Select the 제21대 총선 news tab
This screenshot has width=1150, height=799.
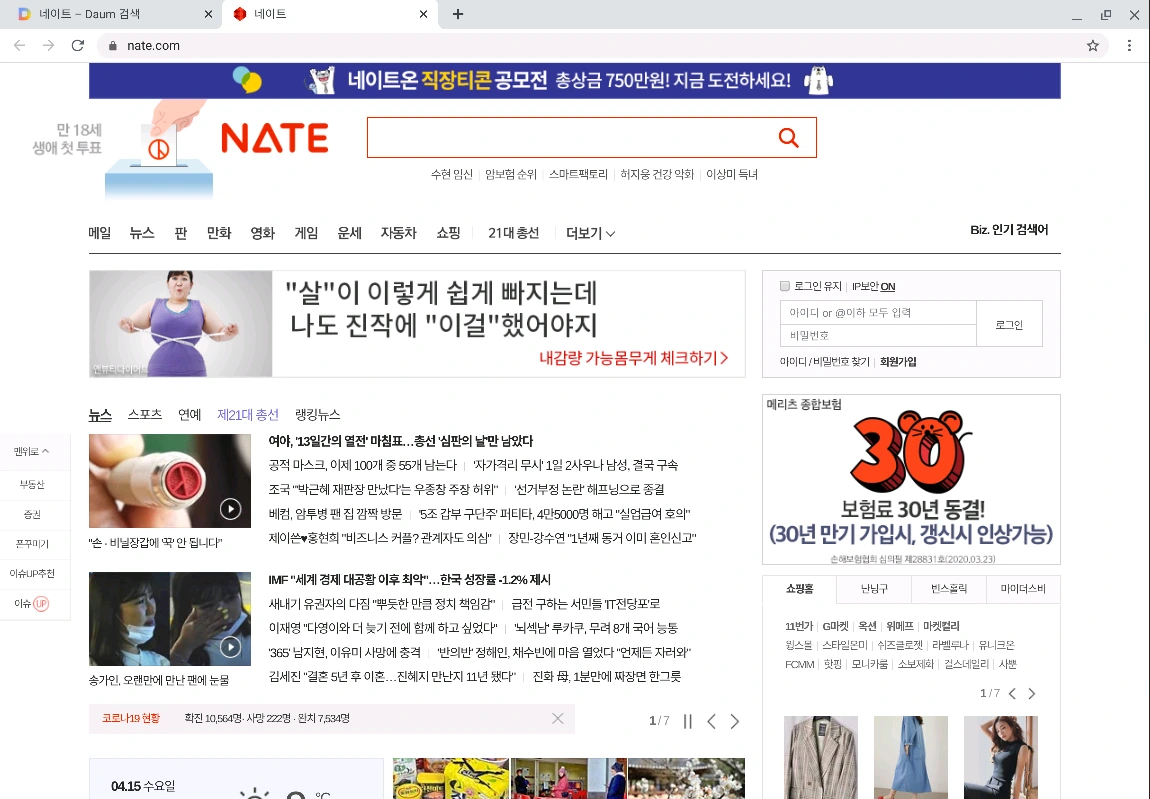tap(248, 415)
